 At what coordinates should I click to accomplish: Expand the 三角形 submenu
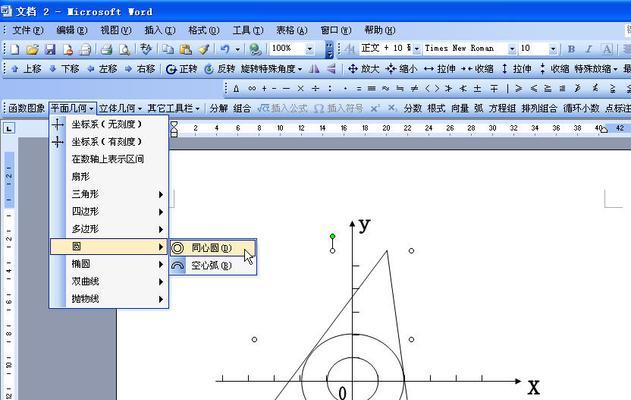[x=109, y=194]
